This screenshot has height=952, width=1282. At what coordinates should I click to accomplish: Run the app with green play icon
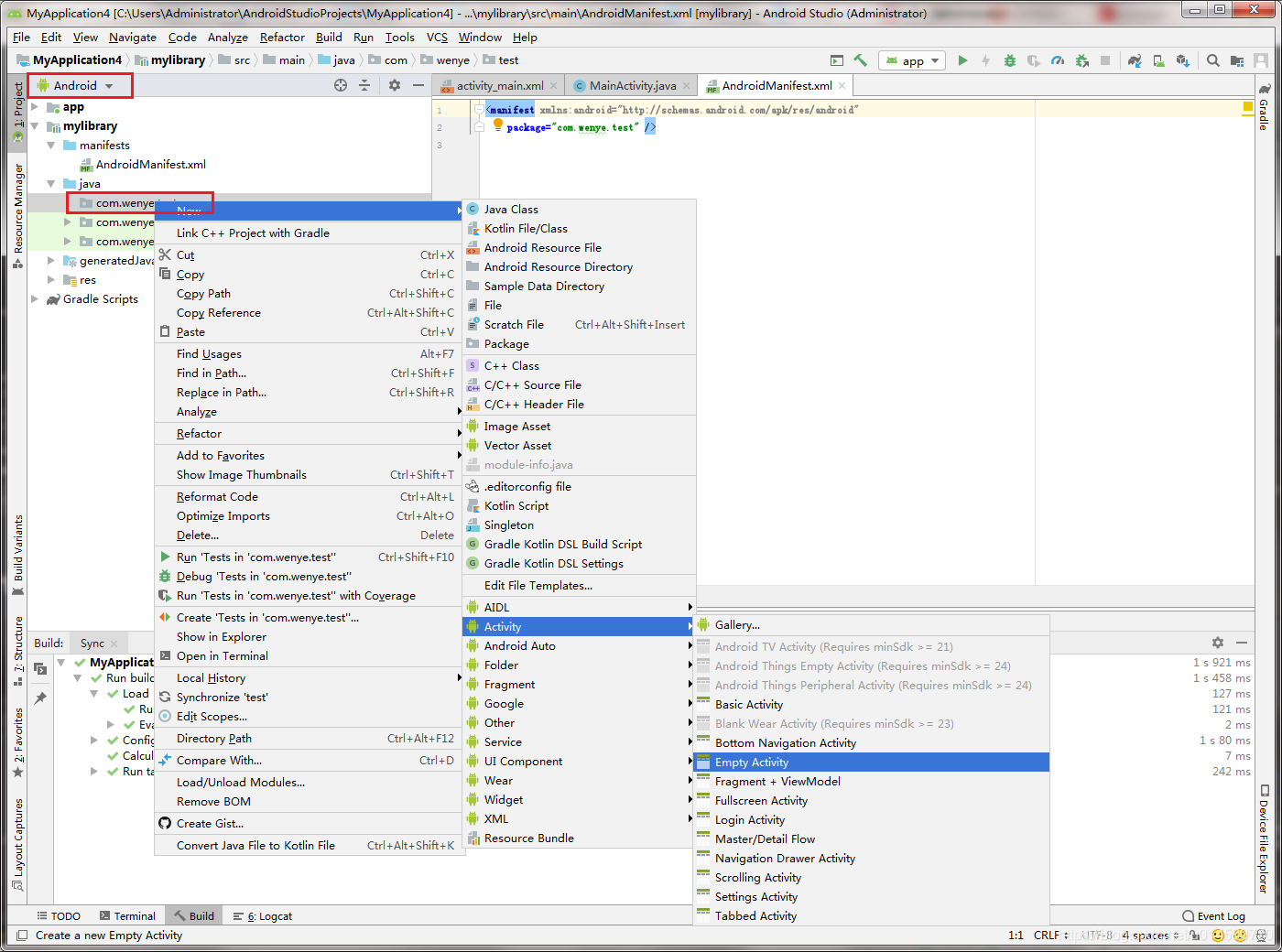pos(962,60)
